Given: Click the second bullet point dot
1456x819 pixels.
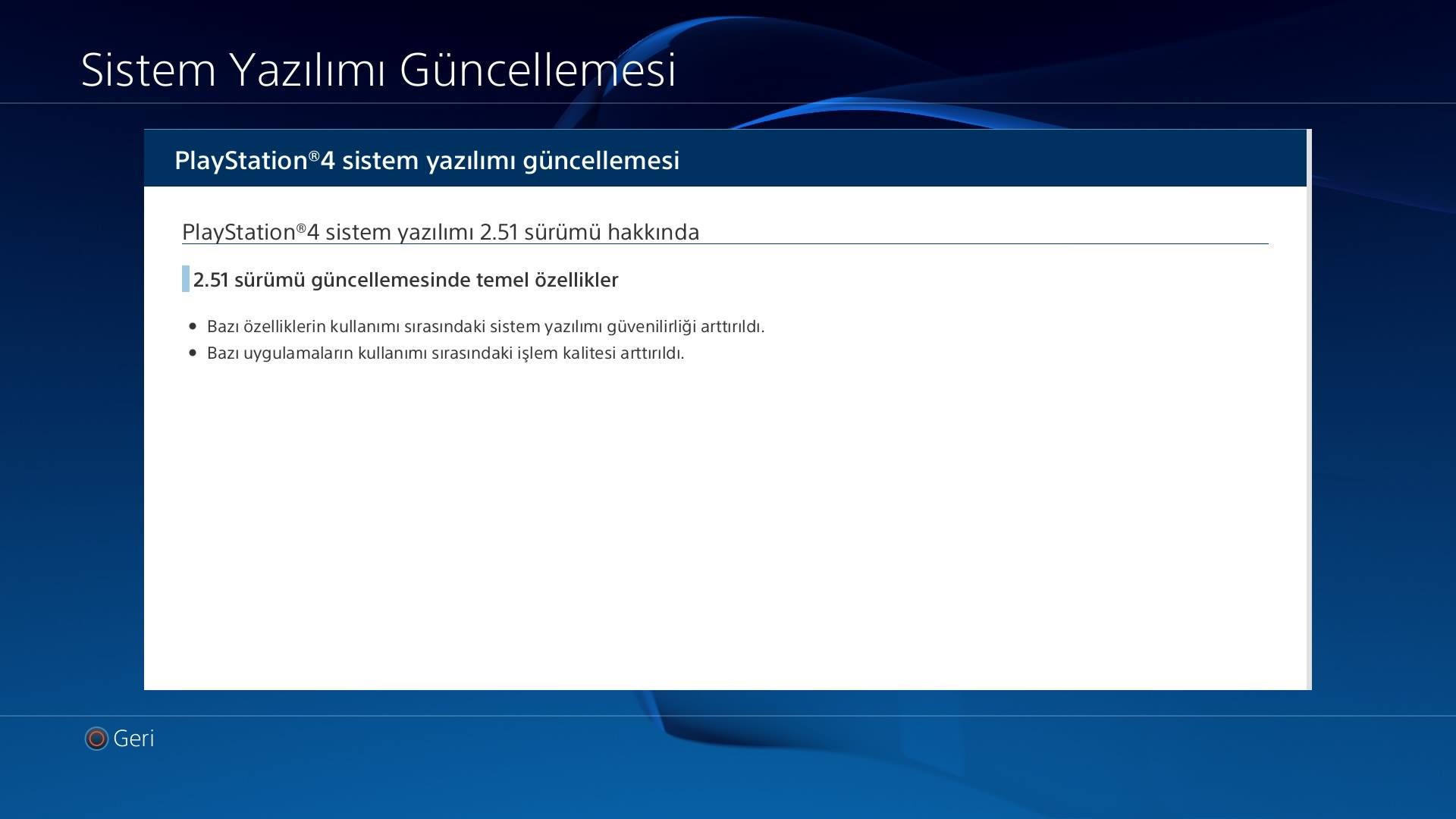Looking at the screenshot, I should (x=193, y=353).
